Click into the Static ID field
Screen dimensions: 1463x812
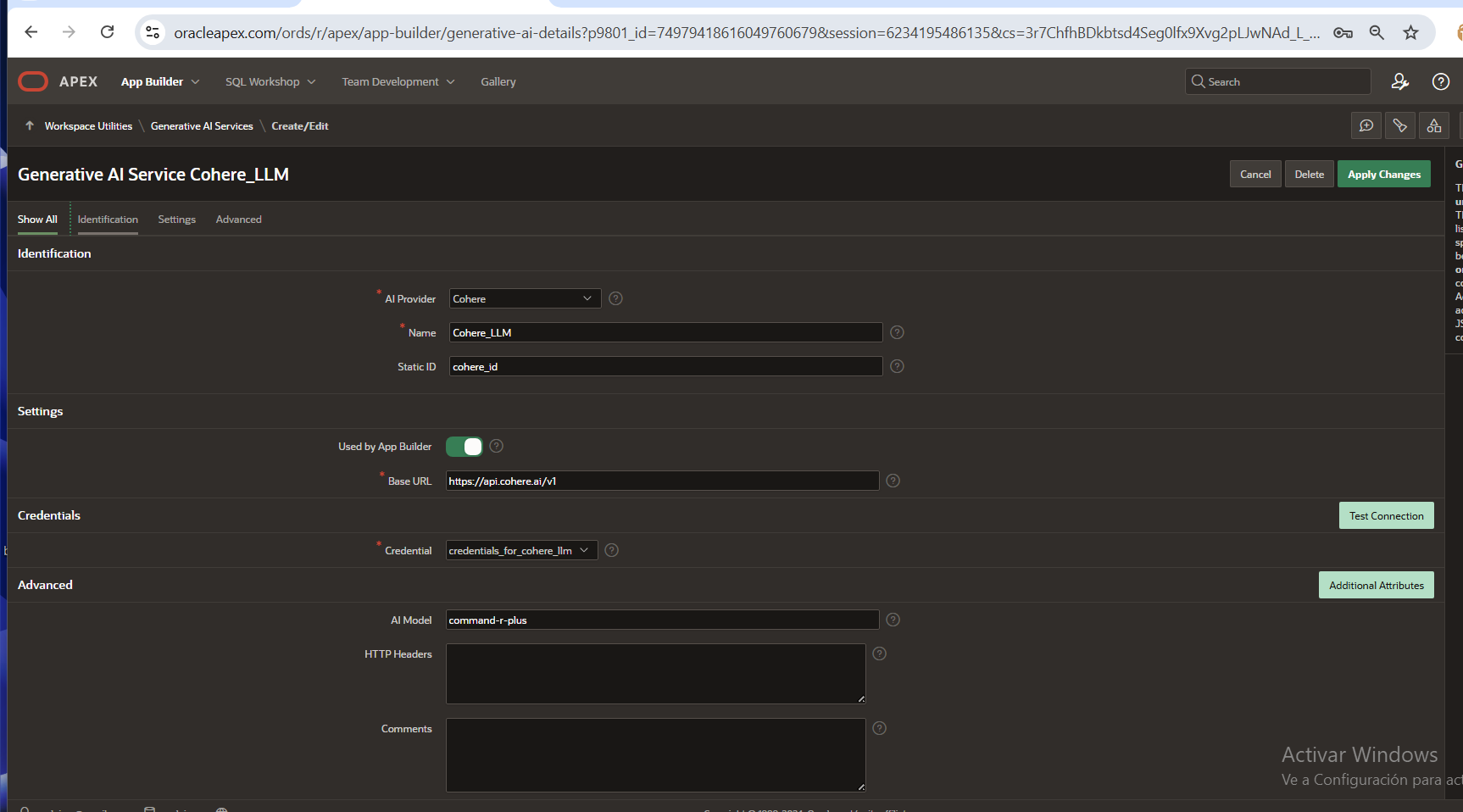click(x=665, y=366)
